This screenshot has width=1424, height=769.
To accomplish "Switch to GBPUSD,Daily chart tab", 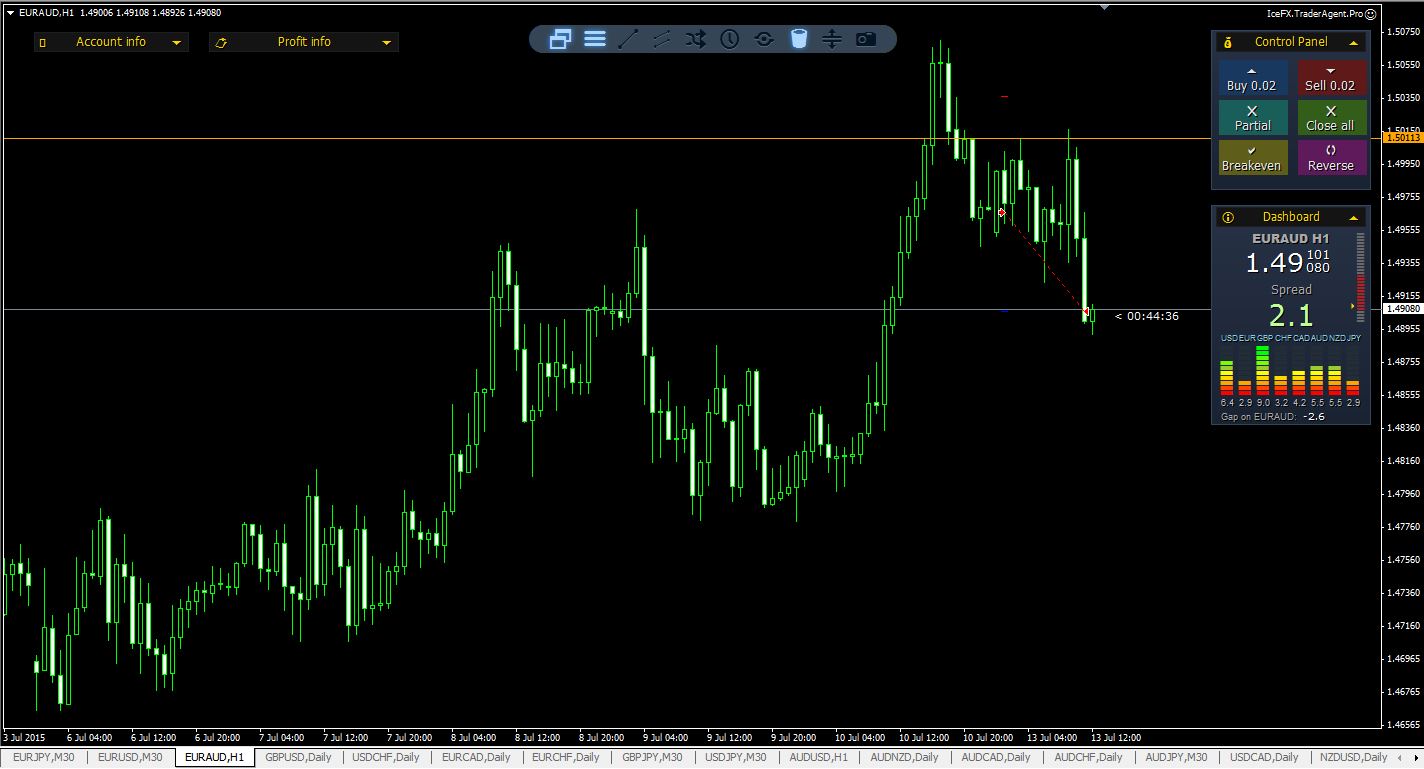I will (x=298, y=757).
